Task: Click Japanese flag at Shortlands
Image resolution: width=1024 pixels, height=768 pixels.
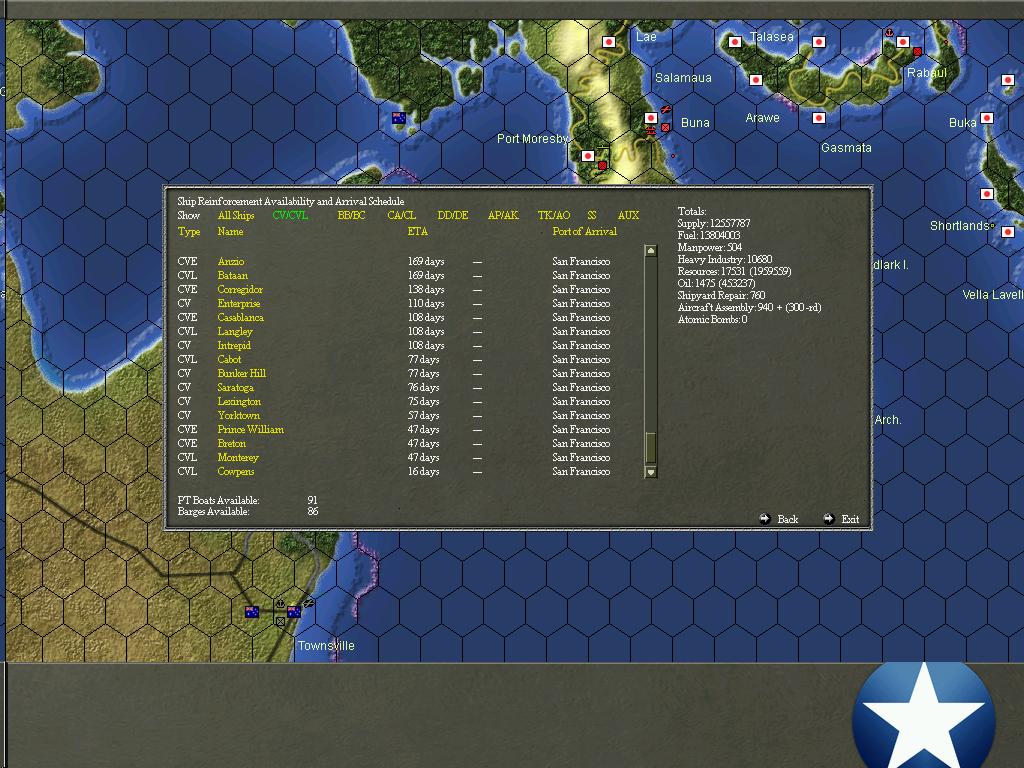Action: click(x=1008, y=232)
